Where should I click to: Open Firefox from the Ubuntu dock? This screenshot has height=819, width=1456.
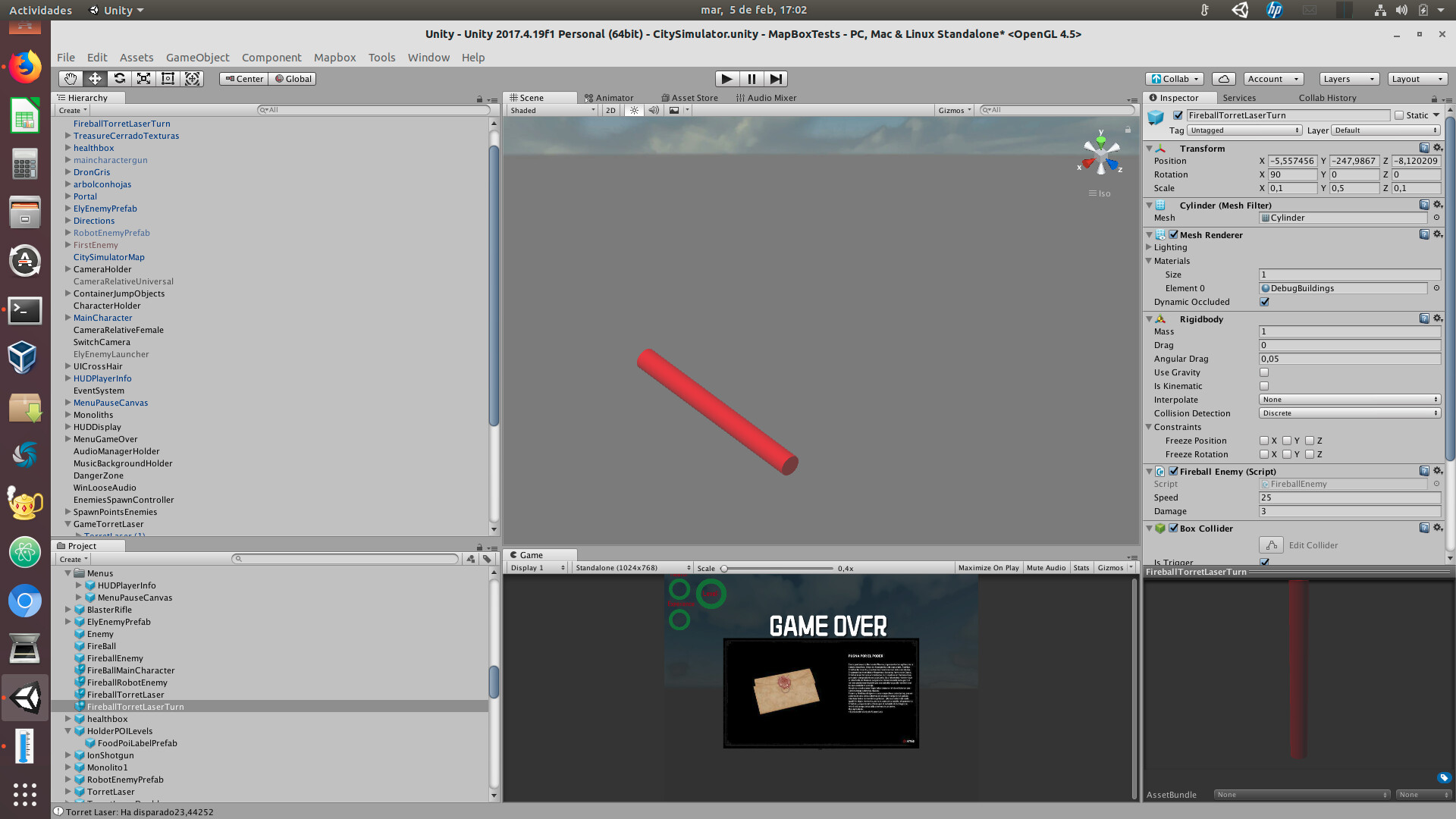pyautogui.click(x=25, y=66)
